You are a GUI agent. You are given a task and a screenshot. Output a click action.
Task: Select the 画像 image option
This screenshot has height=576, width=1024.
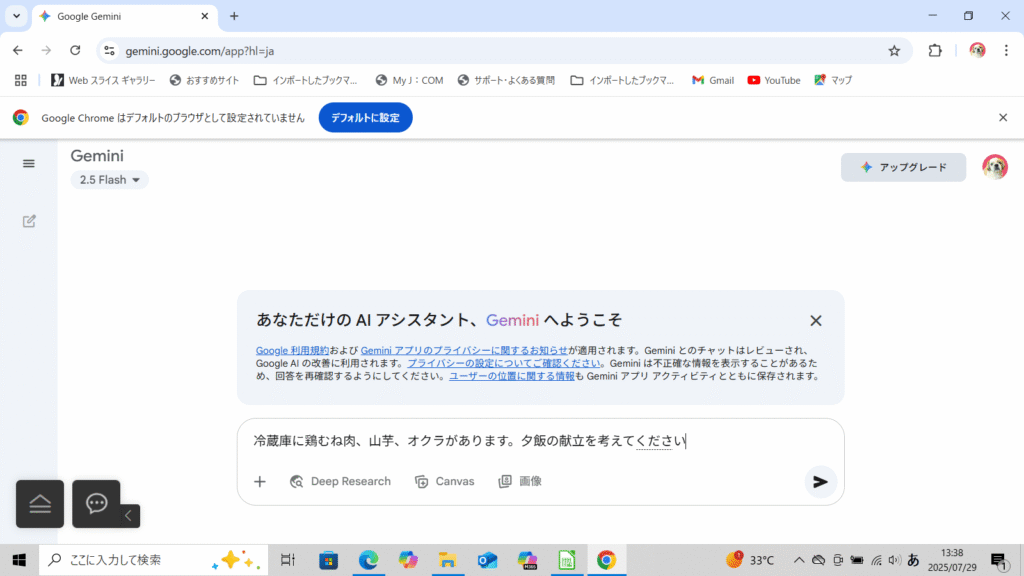pos(520,482)
